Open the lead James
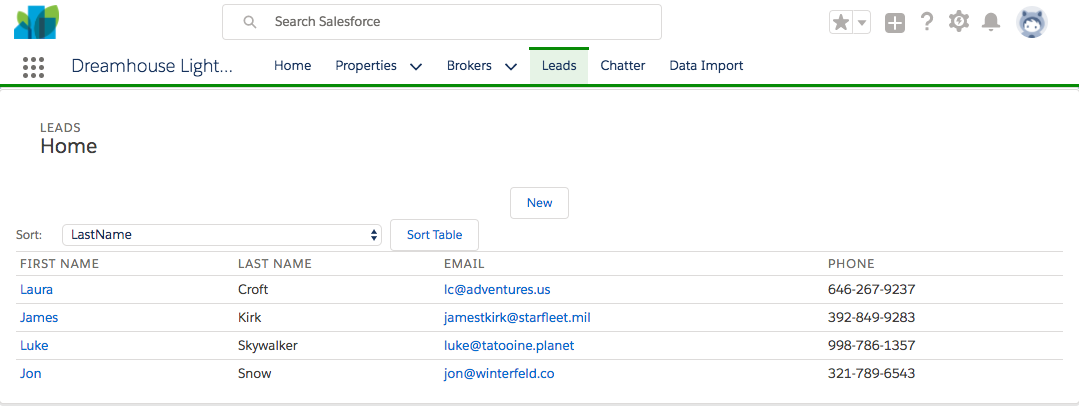This screenshot has width=1079, height=419. coord(39,318)
